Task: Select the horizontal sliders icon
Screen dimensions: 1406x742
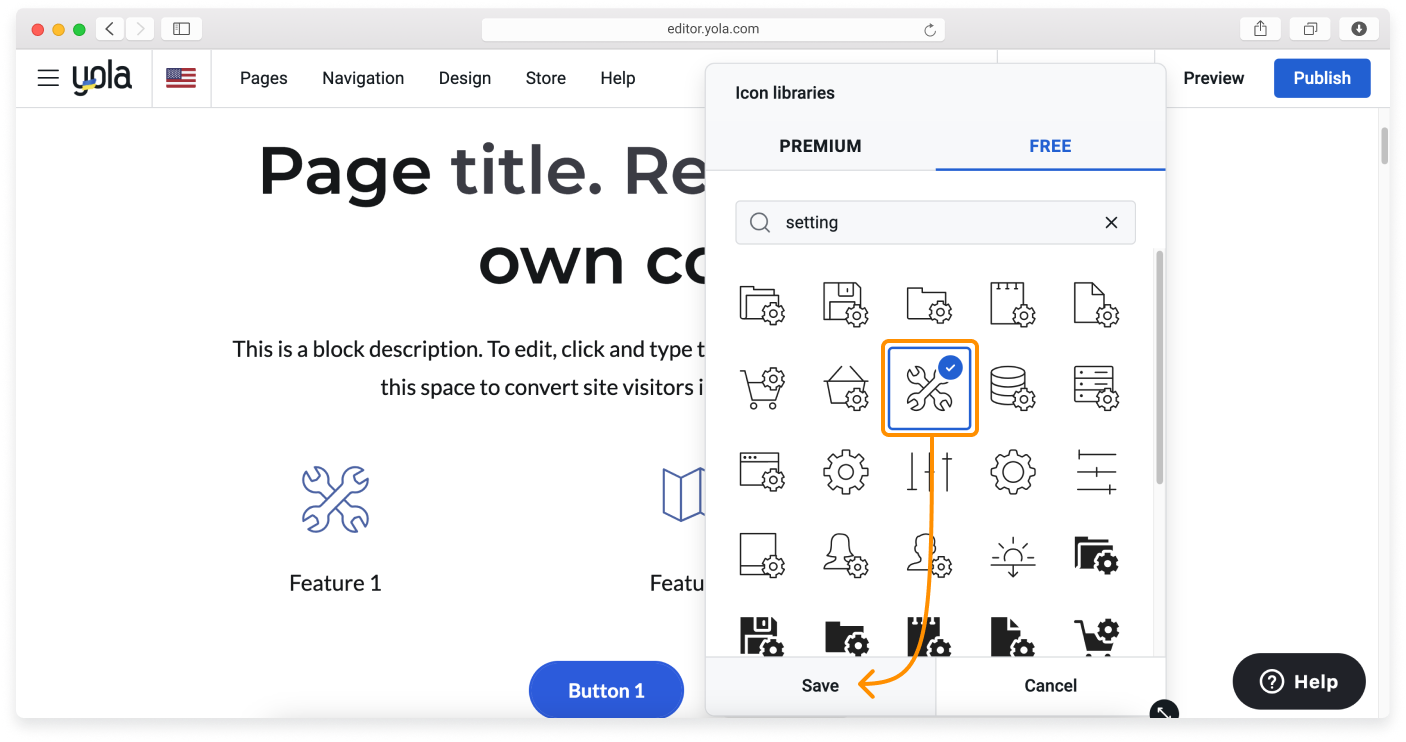Action: [x=1096, y=471]
